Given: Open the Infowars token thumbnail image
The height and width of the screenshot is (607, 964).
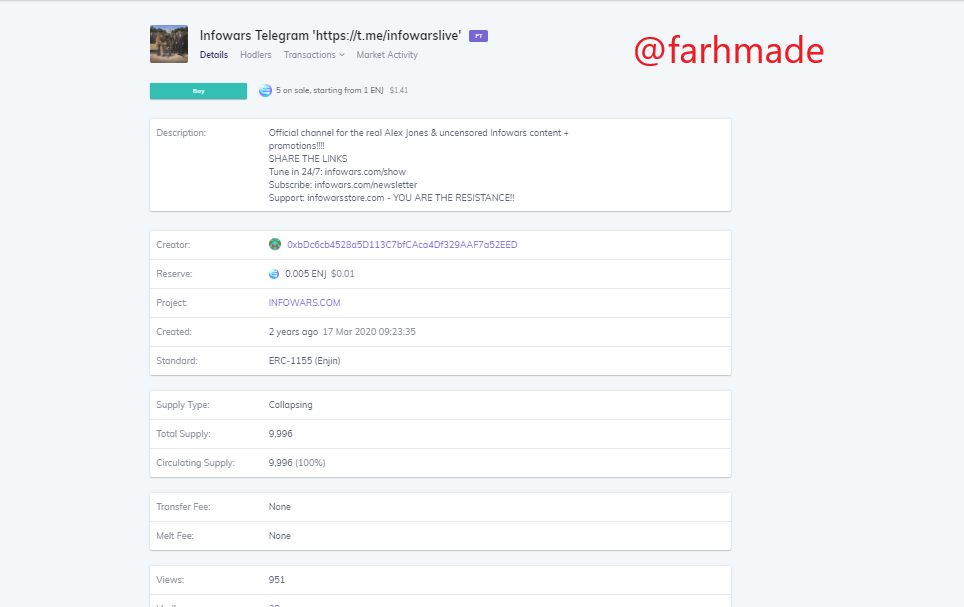Looking at the screenshot, I should 169,44.
